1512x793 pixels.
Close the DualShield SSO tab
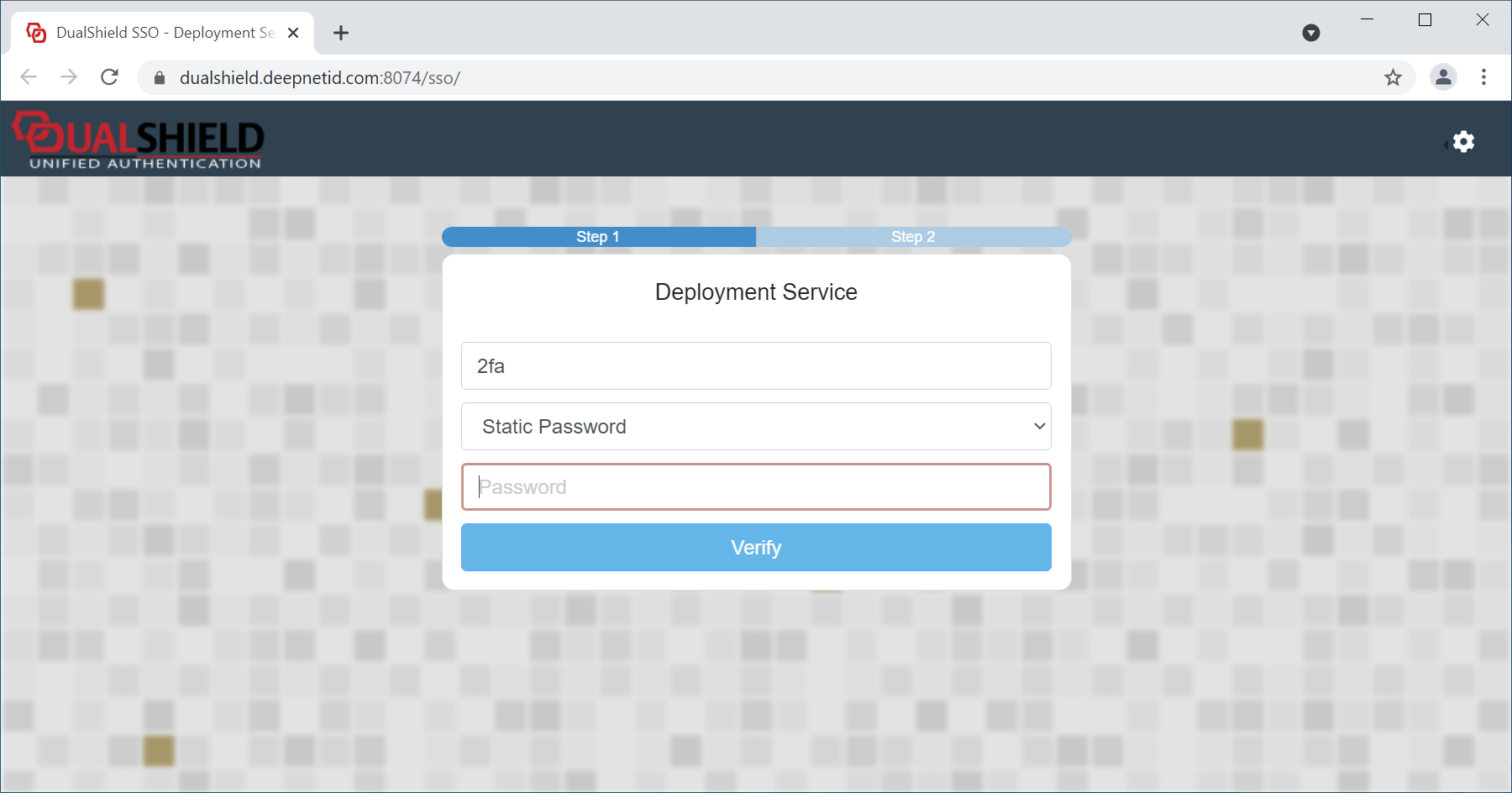tap(293, 33)
